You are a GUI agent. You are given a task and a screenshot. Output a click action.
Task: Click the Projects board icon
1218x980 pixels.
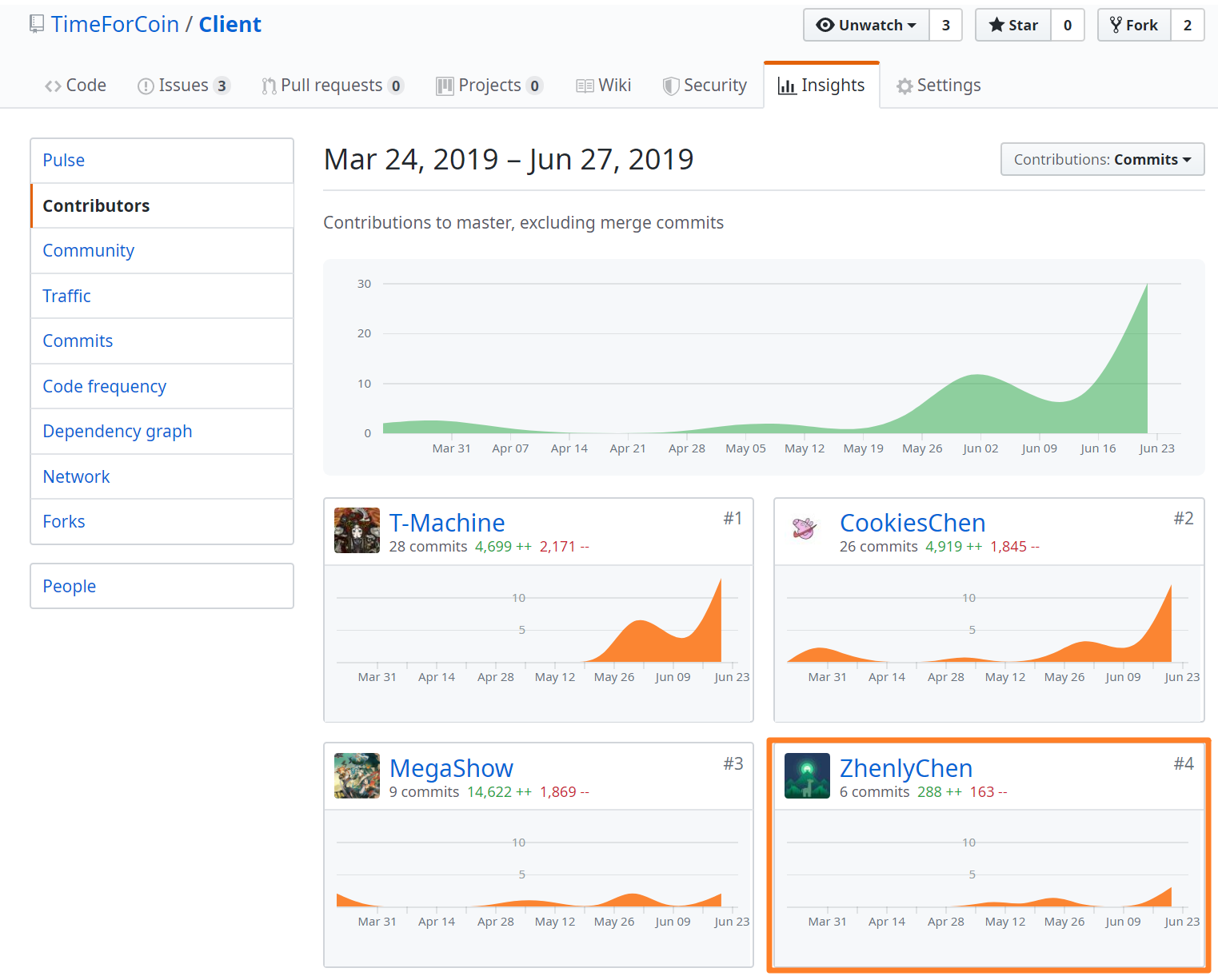445,86
